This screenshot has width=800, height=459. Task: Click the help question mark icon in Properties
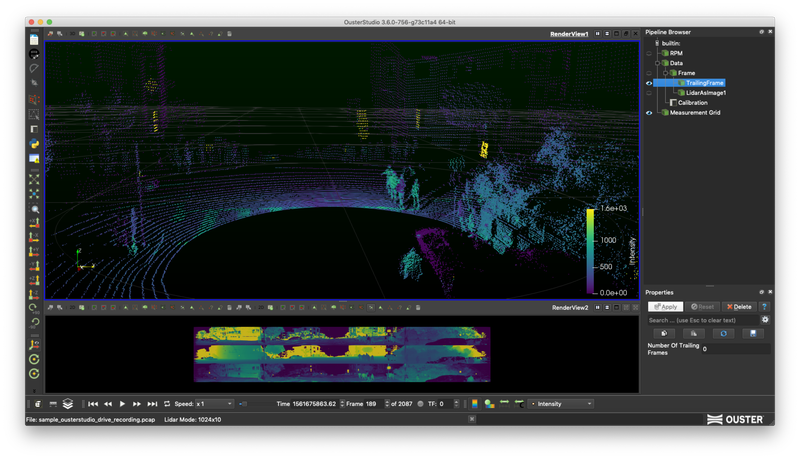[x=765, y=307]
